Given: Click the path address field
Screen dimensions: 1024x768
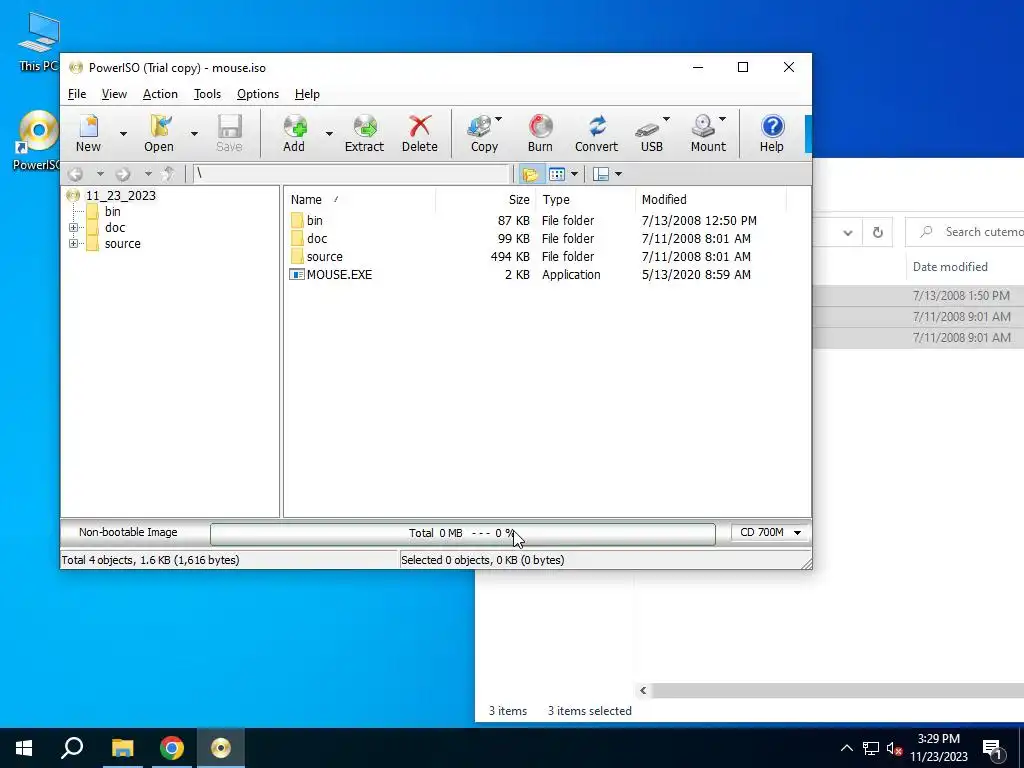Looking at the screenshot, I should tap(351, 174).
